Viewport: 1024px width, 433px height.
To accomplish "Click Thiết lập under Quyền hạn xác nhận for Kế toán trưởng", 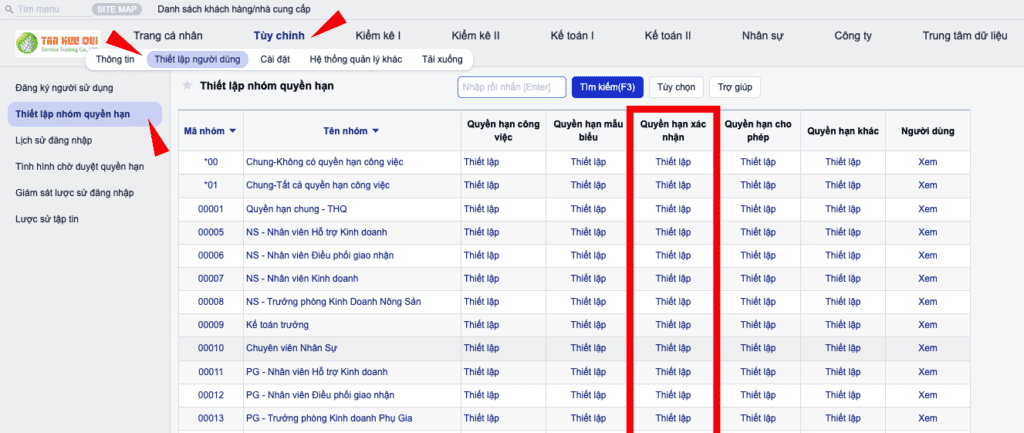I will [672, 325].
